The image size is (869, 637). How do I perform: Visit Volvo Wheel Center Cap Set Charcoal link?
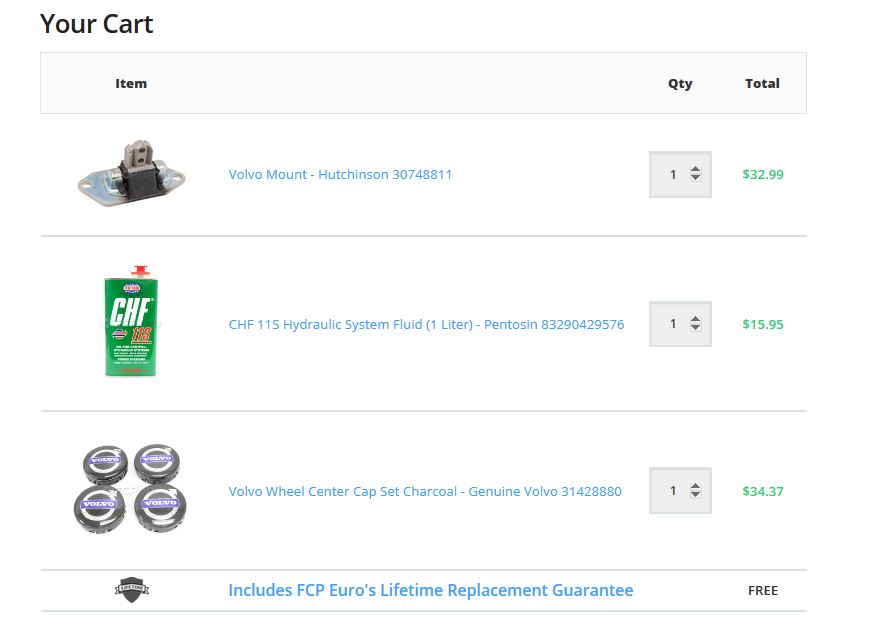coord(425,491)
